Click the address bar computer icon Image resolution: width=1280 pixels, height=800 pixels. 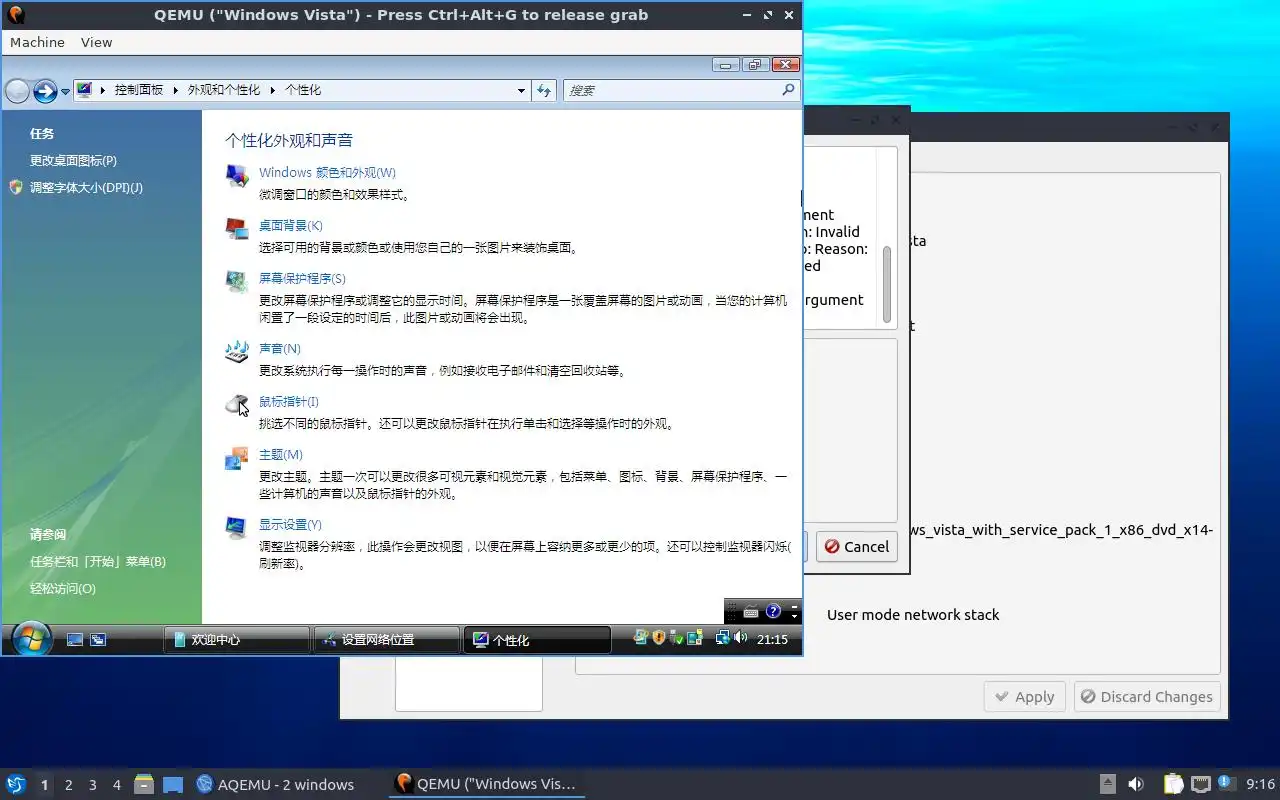pyautogui.click(x=84, y=90)
